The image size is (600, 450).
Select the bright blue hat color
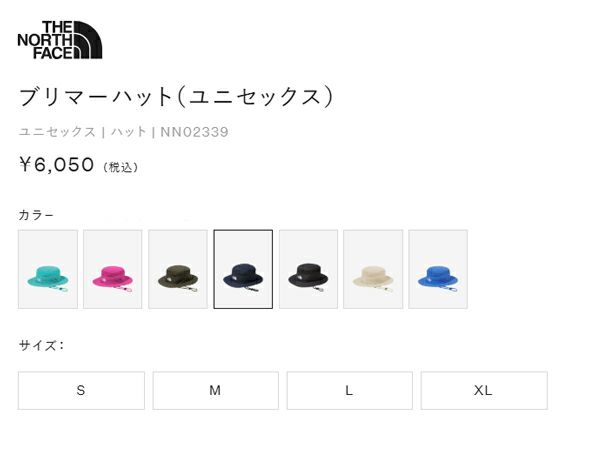coord(438,269)
